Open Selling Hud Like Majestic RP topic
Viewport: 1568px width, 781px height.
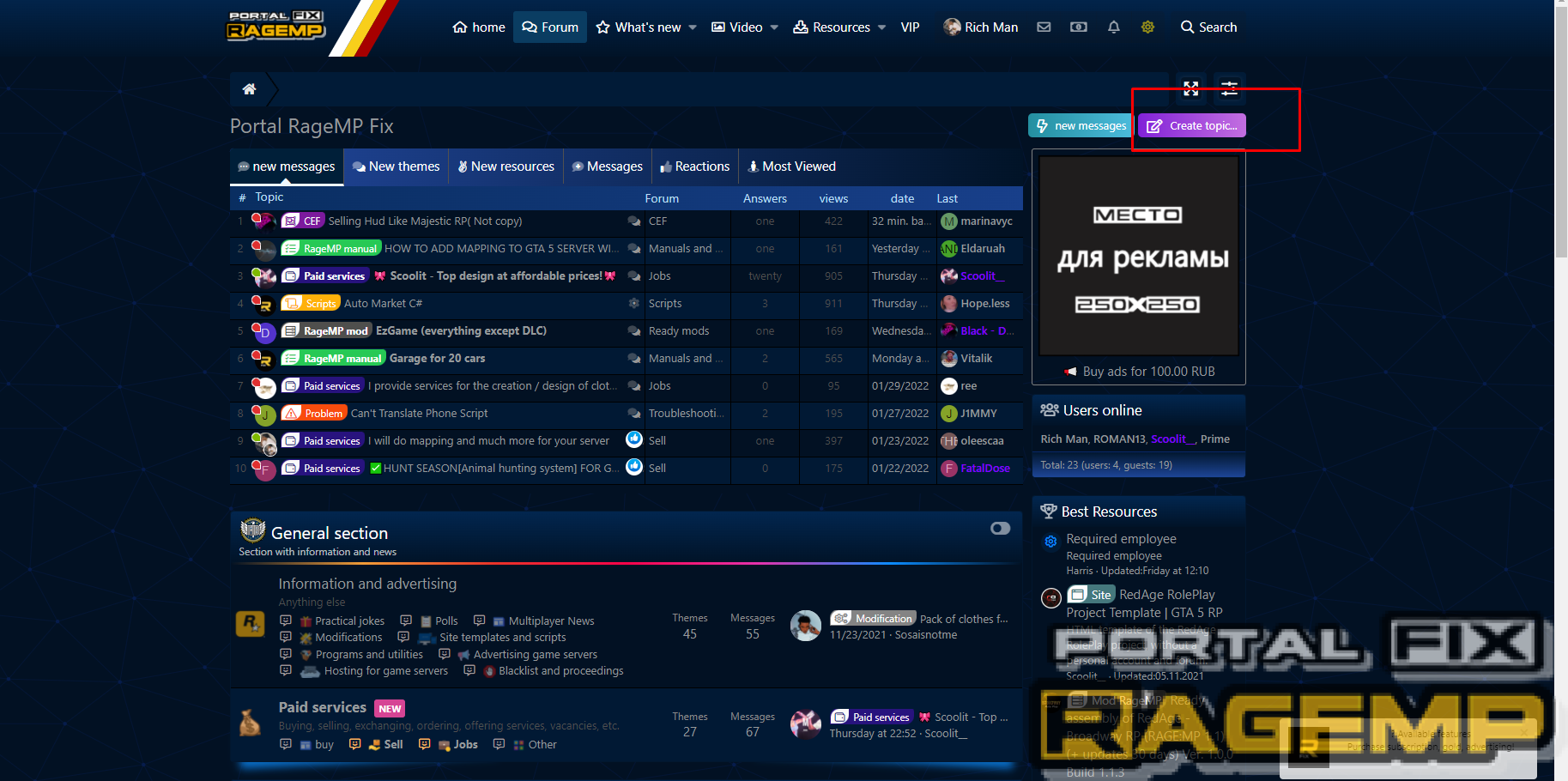(425, 221)
